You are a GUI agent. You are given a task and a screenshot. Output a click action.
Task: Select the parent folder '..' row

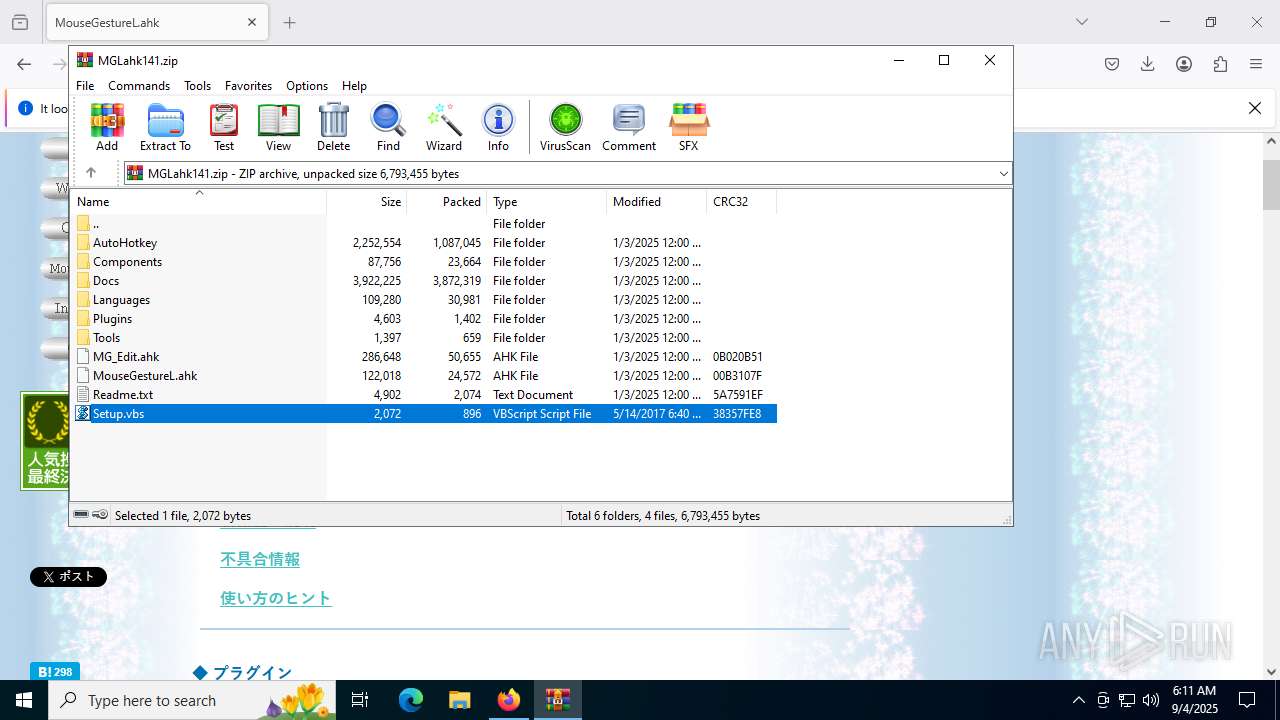coord(424,224)
